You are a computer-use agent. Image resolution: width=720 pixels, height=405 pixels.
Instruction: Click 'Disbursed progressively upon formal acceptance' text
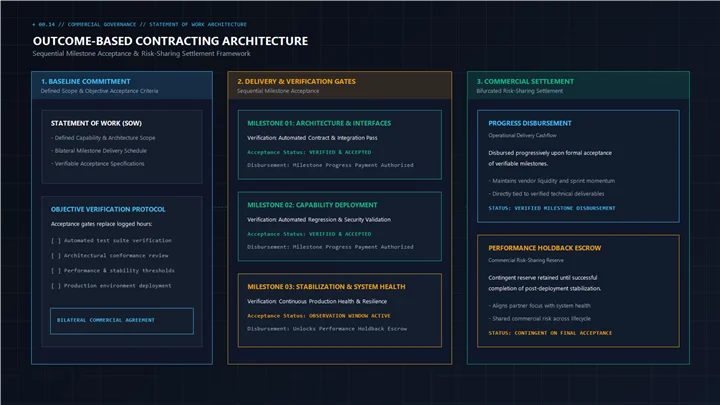pyautogui.click(x=550, y=153)
